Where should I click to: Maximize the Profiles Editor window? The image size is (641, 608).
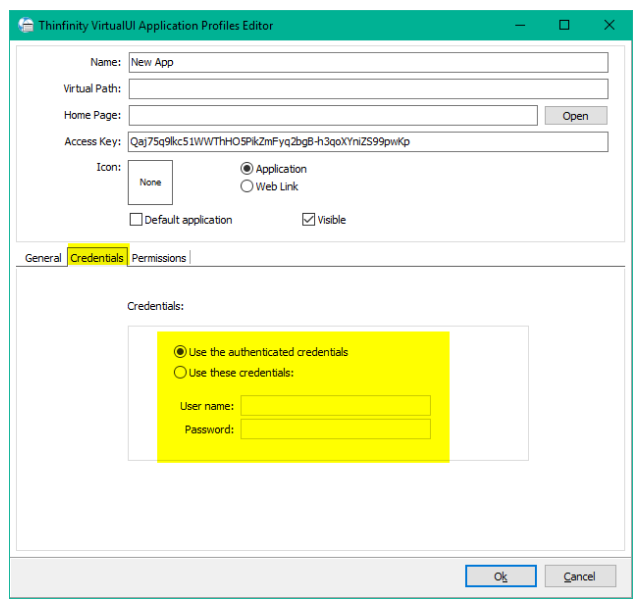click(564, 25)
